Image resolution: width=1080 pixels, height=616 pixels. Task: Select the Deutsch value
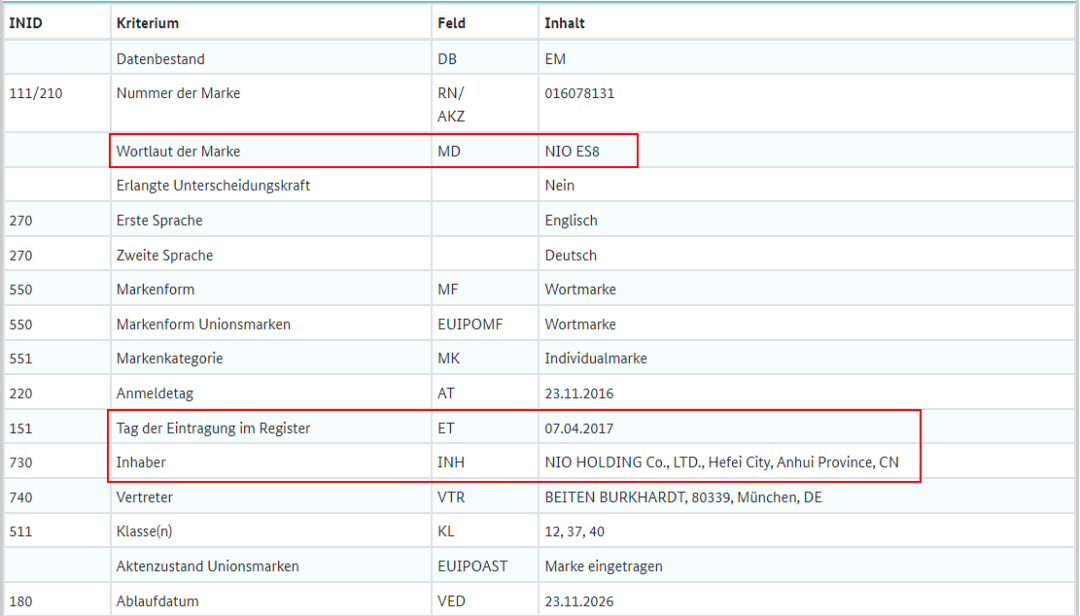570,255
